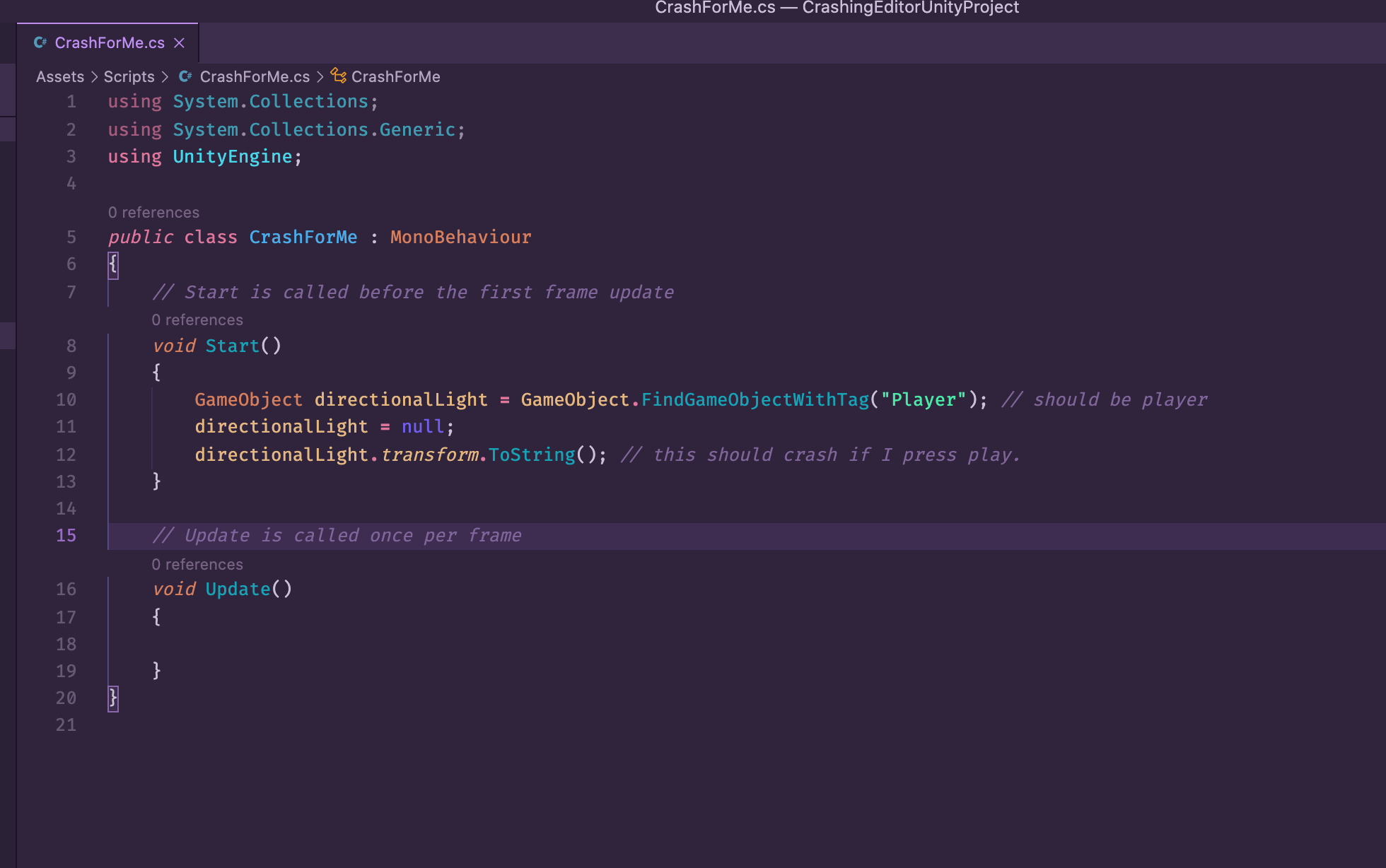Open the Assets breadcrumb segment

point(60,76)
